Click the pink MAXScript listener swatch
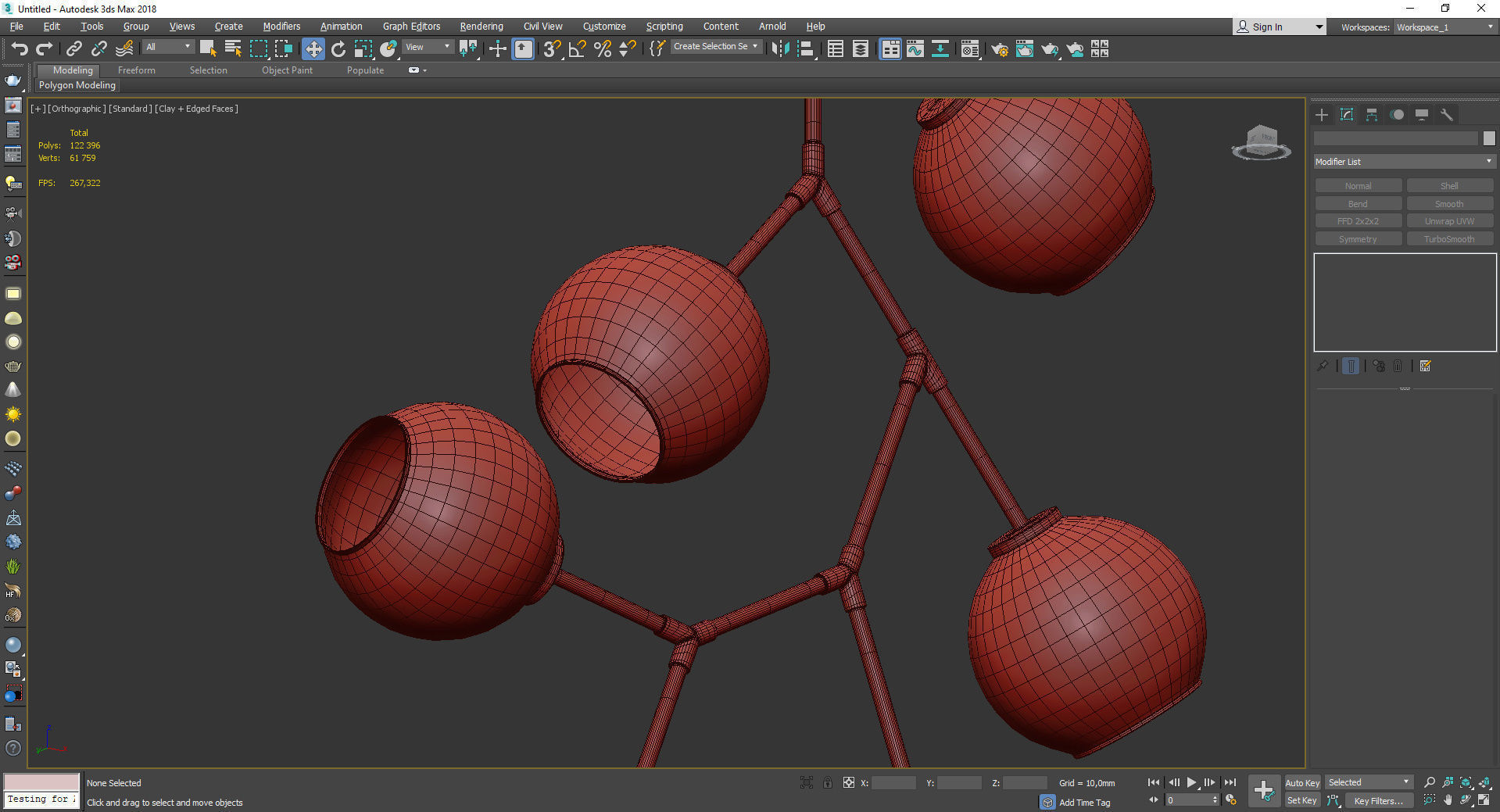This screenshot has height=812, width=1500. coord(41,782)
